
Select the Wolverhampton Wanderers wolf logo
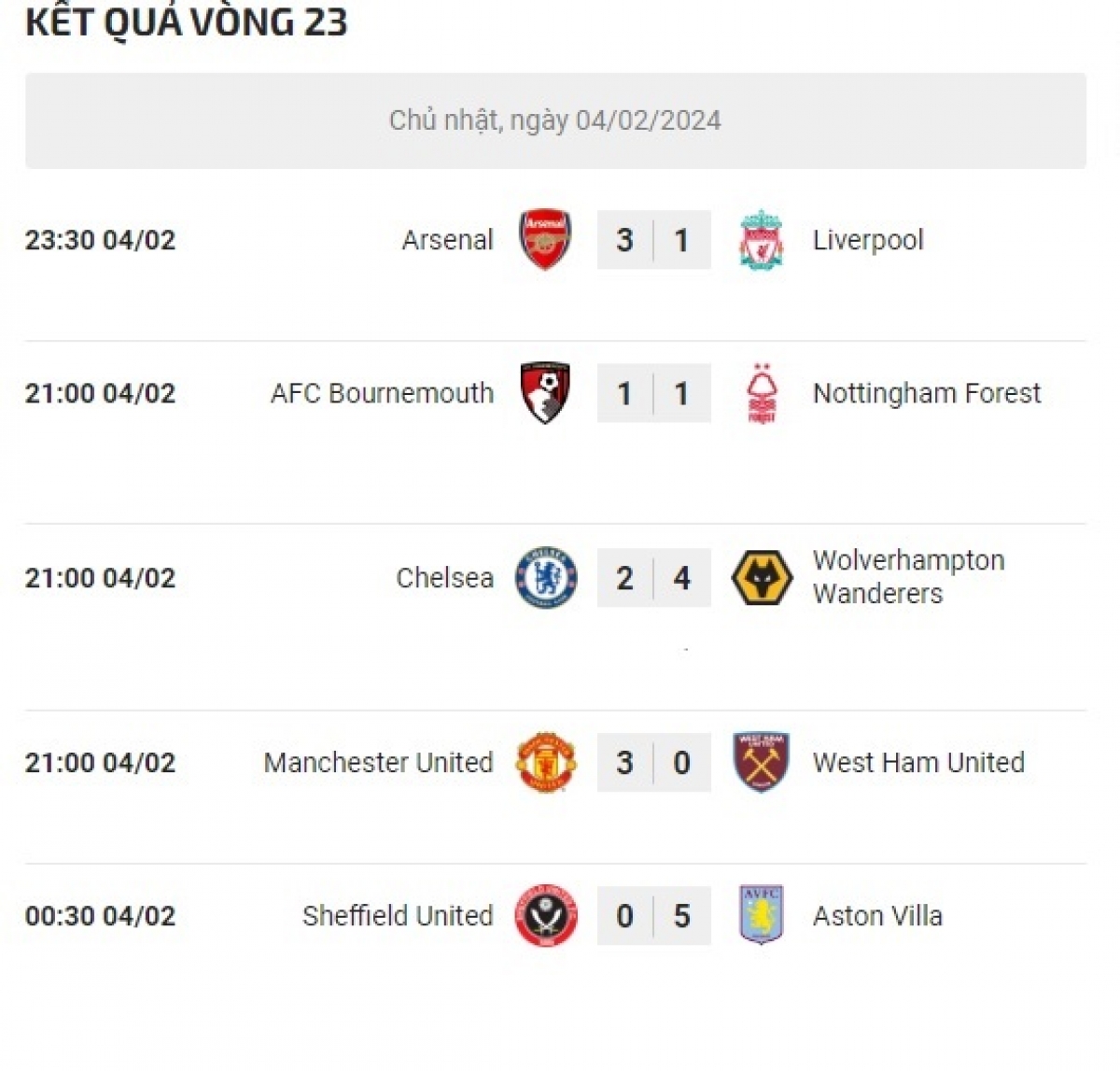click(762, 578)
